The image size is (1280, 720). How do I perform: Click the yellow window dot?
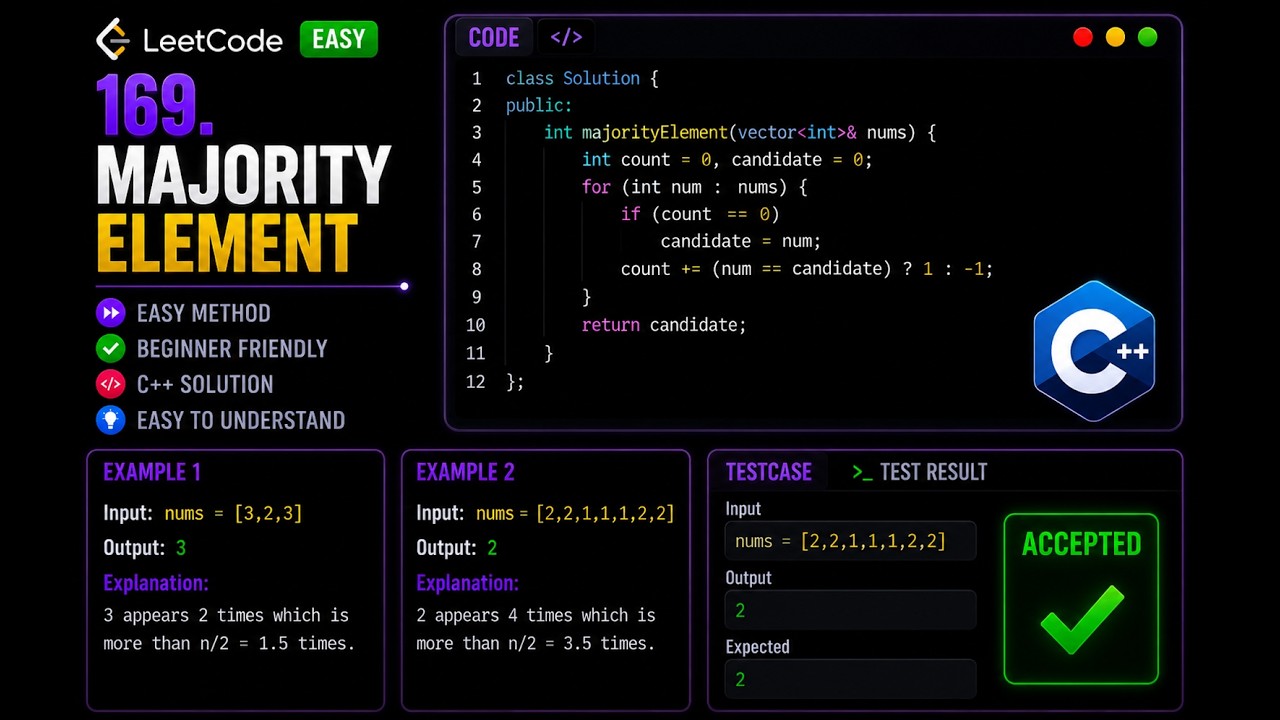click(x=1115, y=37)
